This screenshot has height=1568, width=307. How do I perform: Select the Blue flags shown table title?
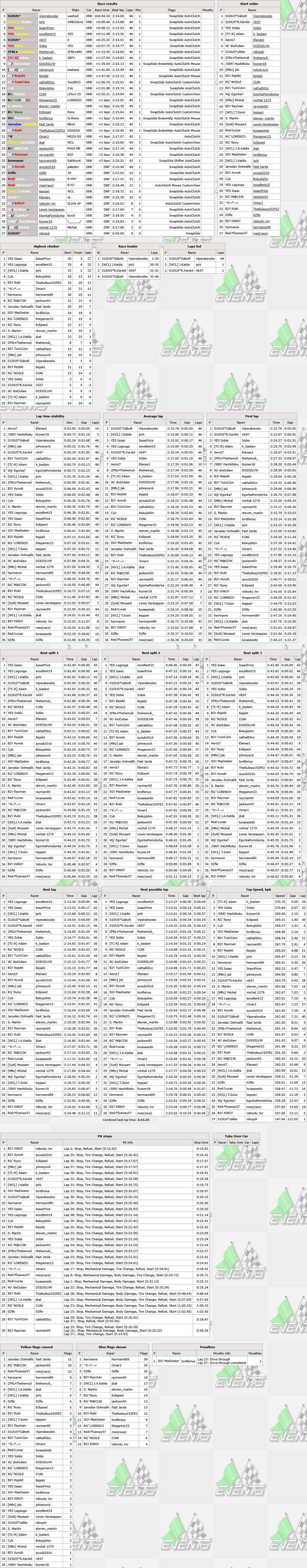tap(113, 1347)
